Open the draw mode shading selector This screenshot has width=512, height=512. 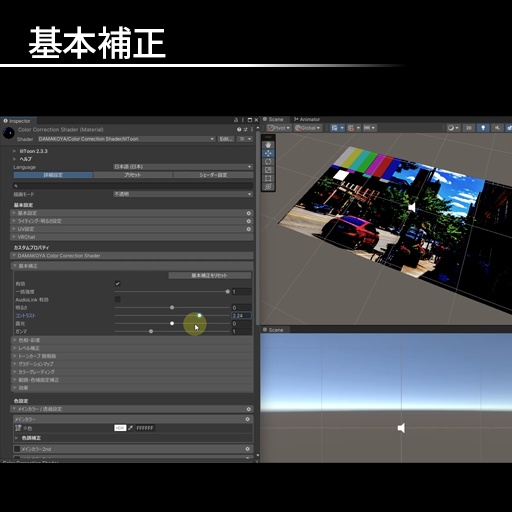[453, 128]
